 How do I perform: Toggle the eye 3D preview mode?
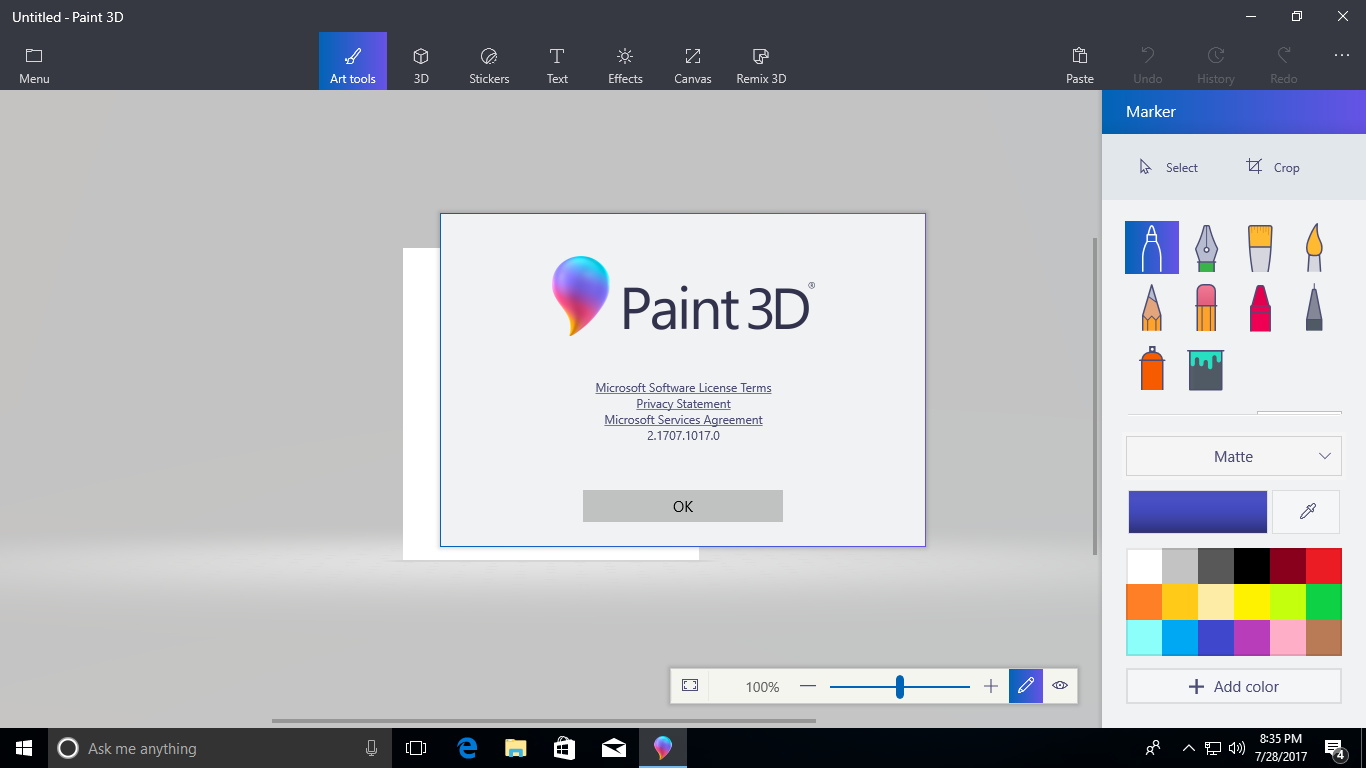pyautogui.click(x=1060, y=686)
